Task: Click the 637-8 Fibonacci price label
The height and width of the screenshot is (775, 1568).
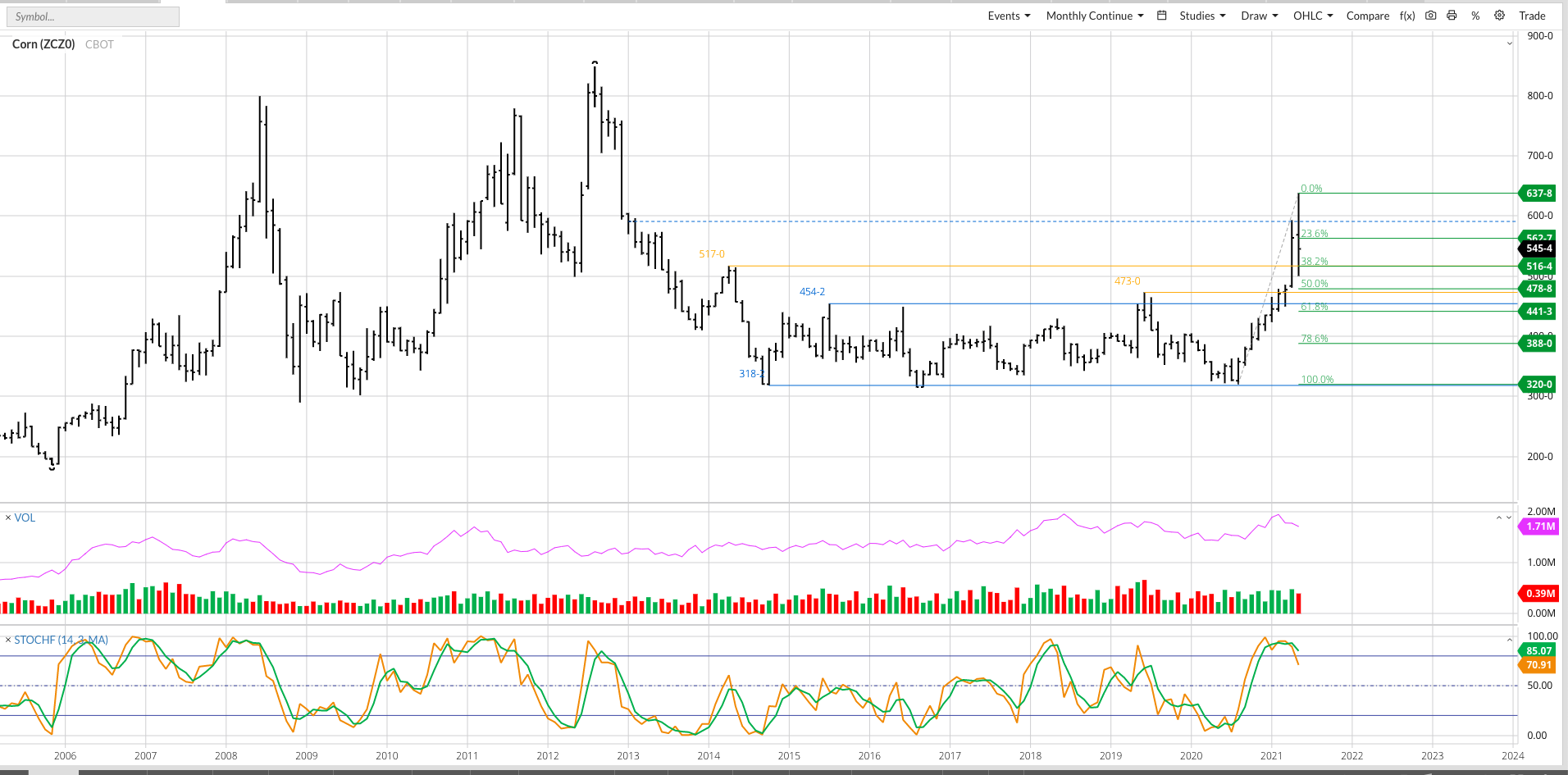Action: coord(1538,194)
